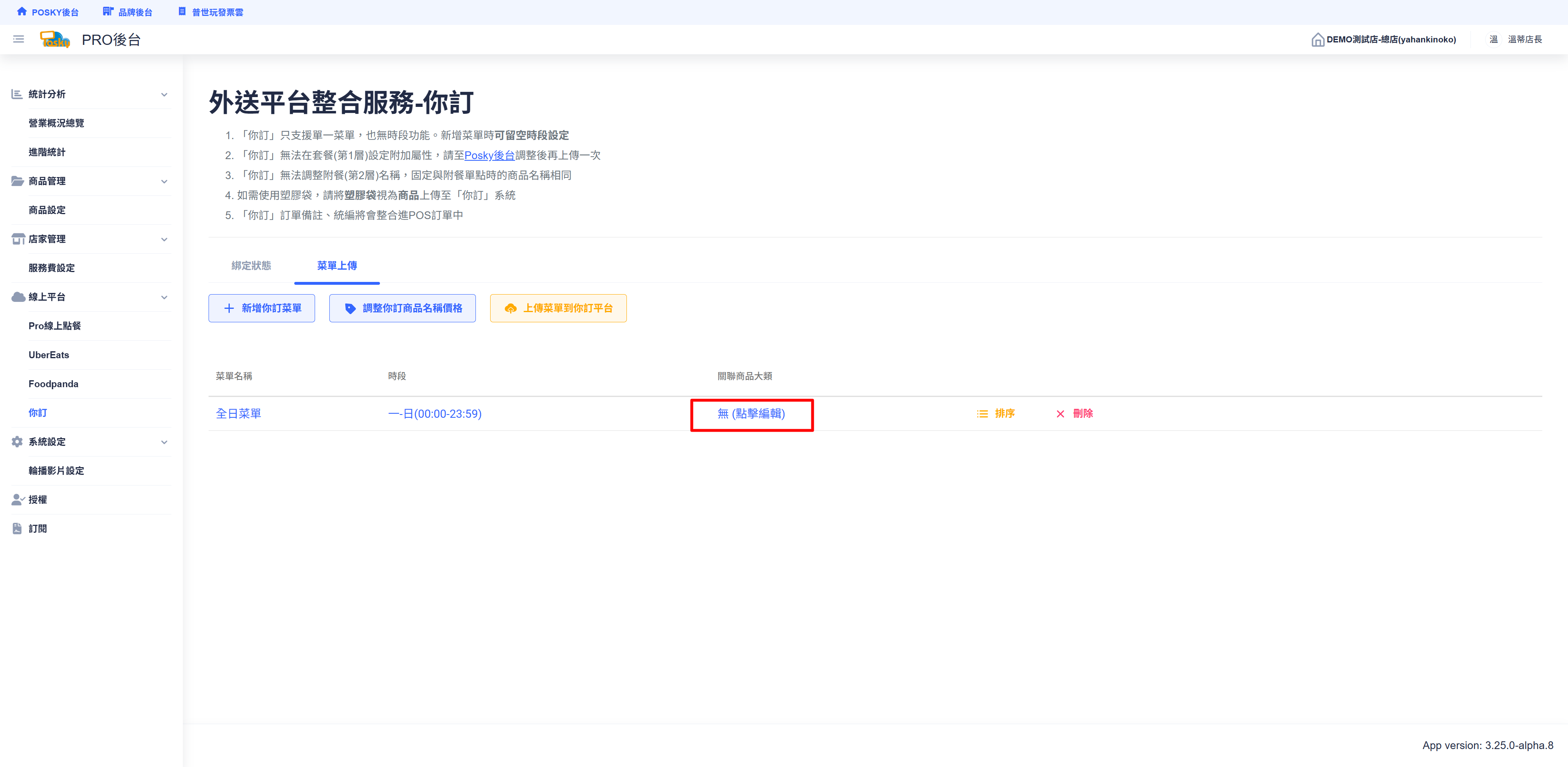Click 上傳菜單到你訂平台 button
Viewport: 1568px width, 767px height.
point(557,308)
